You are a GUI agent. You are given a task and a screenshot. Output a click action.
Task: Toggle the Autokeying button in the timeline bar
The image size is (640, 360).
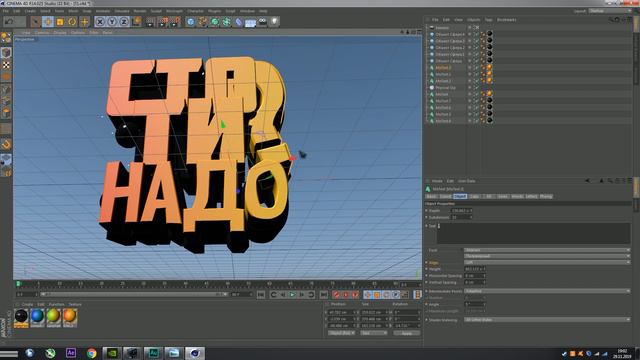[x=345, y=294]
